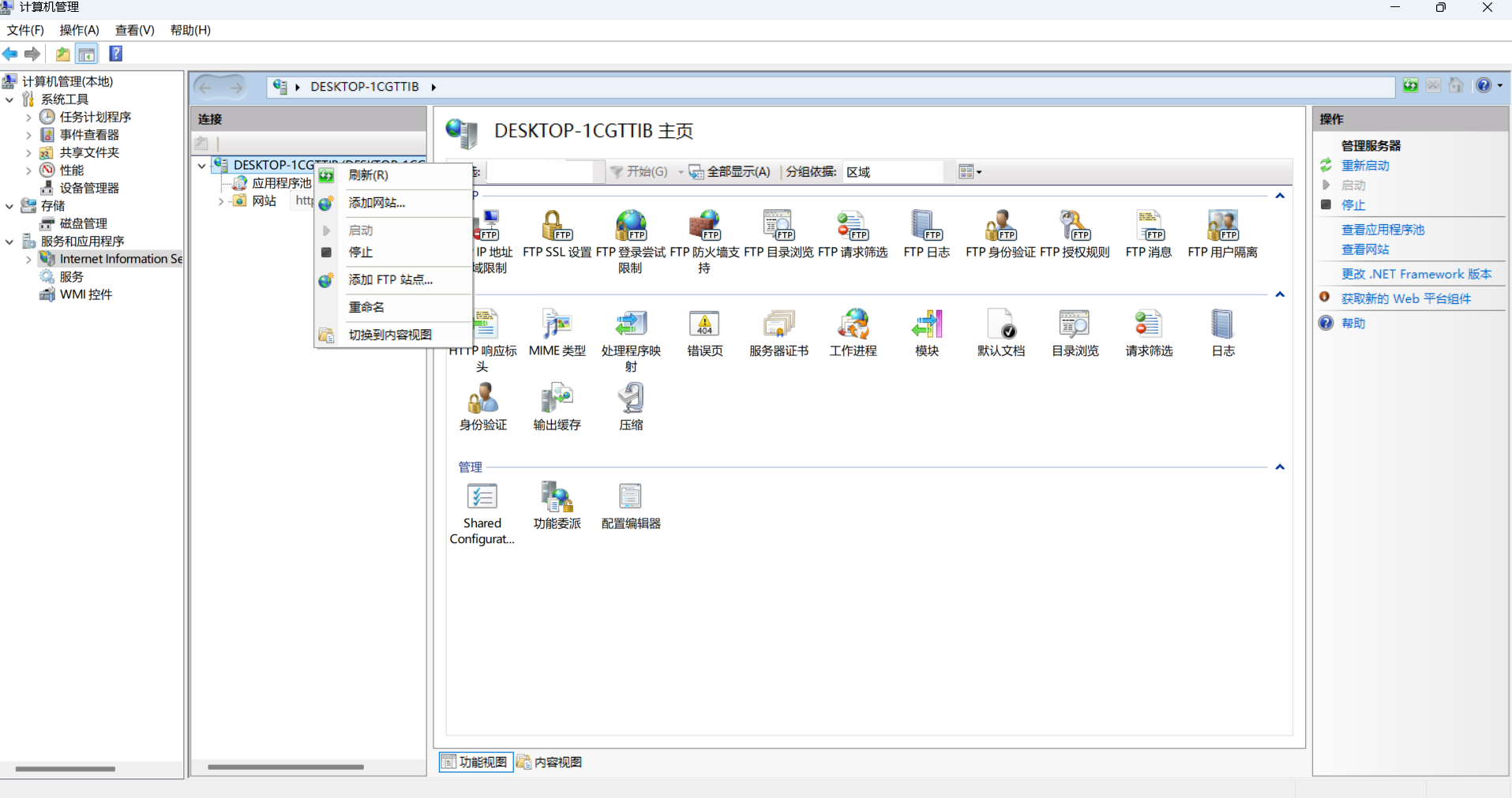The height and width of the screenshot is (798, 1512).
Task: Select the 设备管理器 tree item
Action: (x=89, y=188)
